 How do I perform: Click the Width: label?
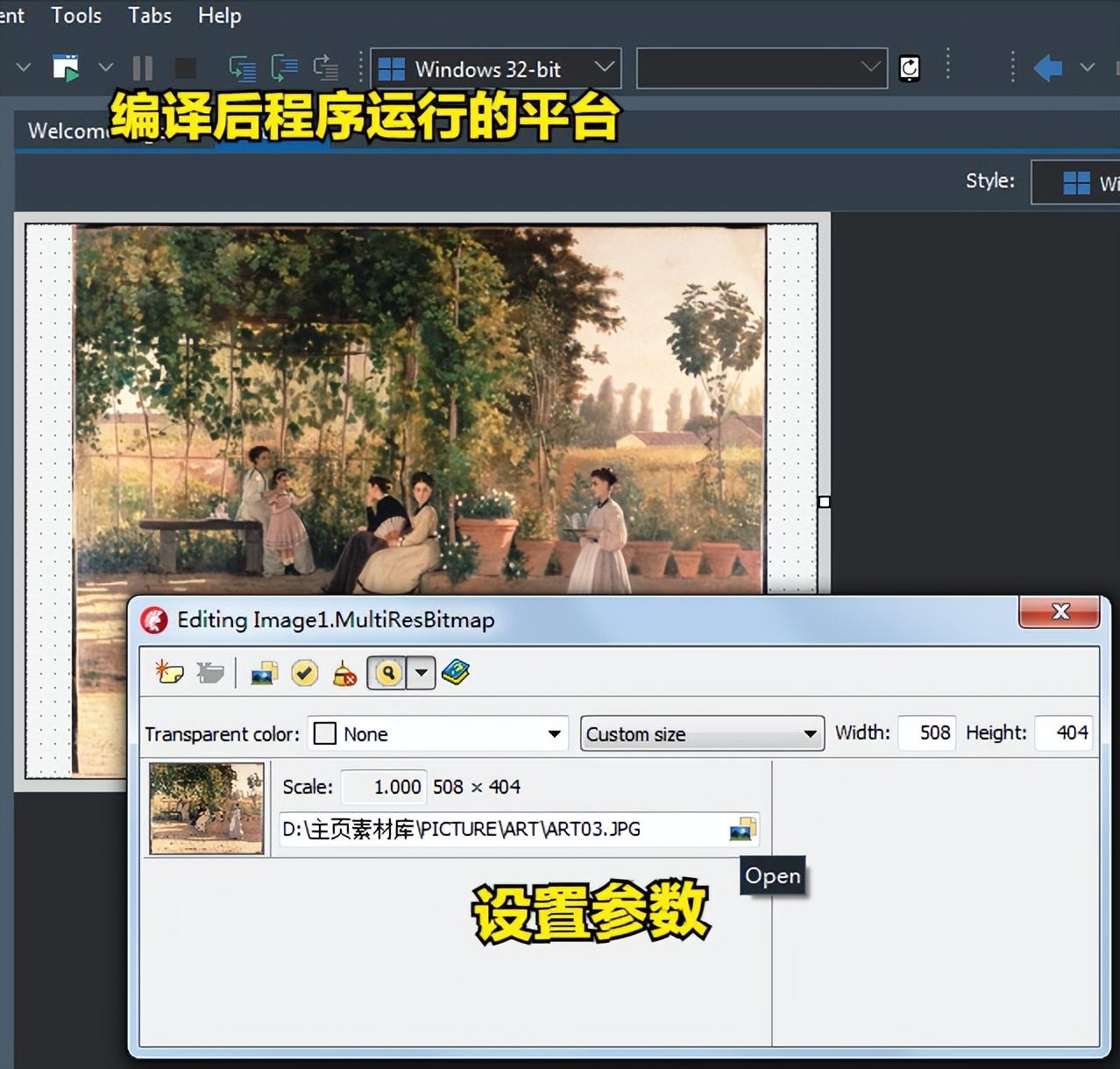862,733
